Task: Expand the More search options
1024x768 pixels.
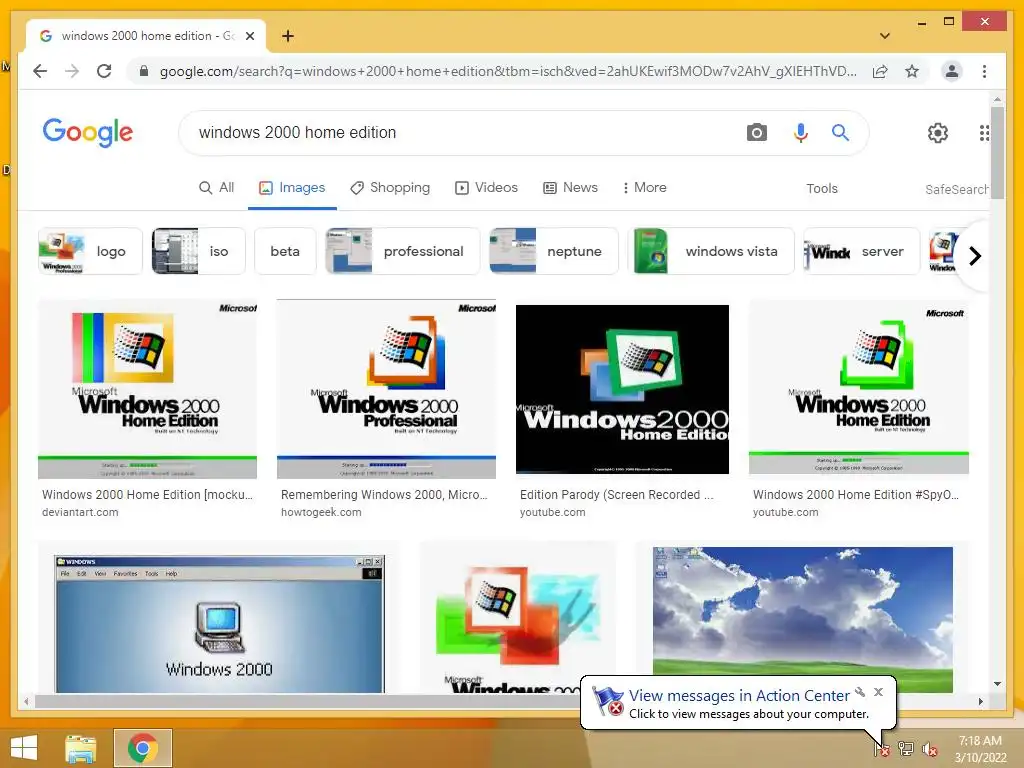Action: point(644,187)
